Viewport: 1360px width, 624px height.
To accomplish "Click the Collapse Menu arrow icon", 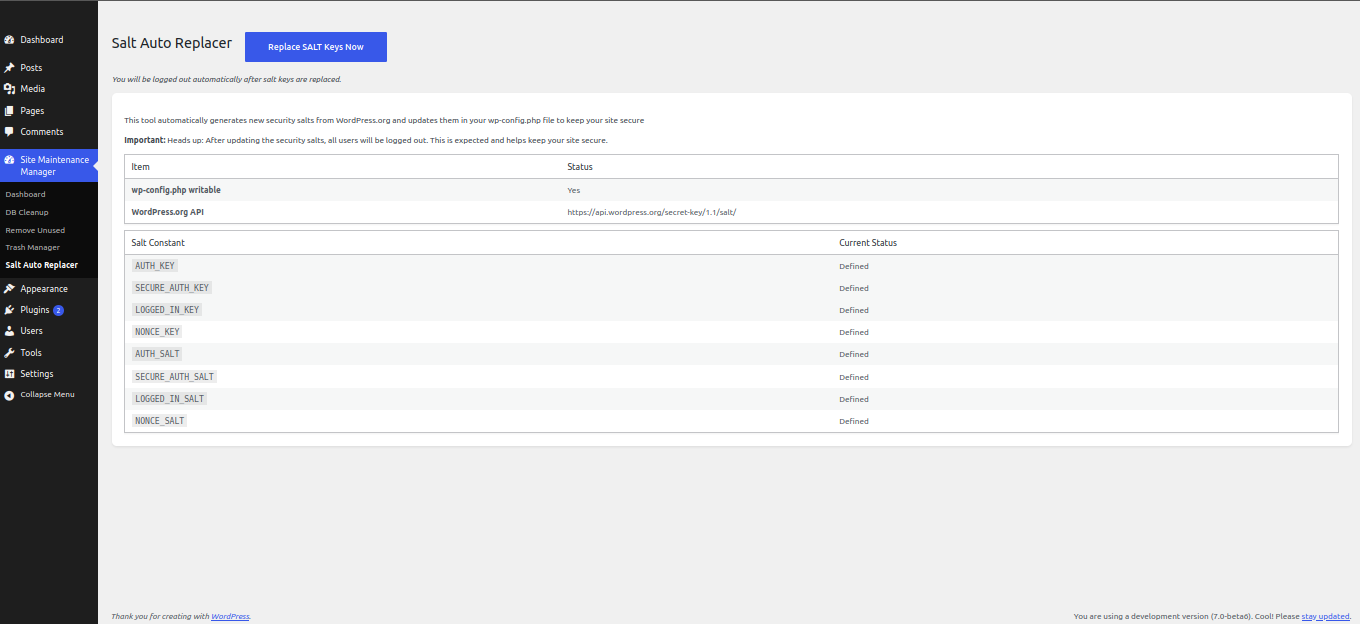I will (x=9, y=395).
